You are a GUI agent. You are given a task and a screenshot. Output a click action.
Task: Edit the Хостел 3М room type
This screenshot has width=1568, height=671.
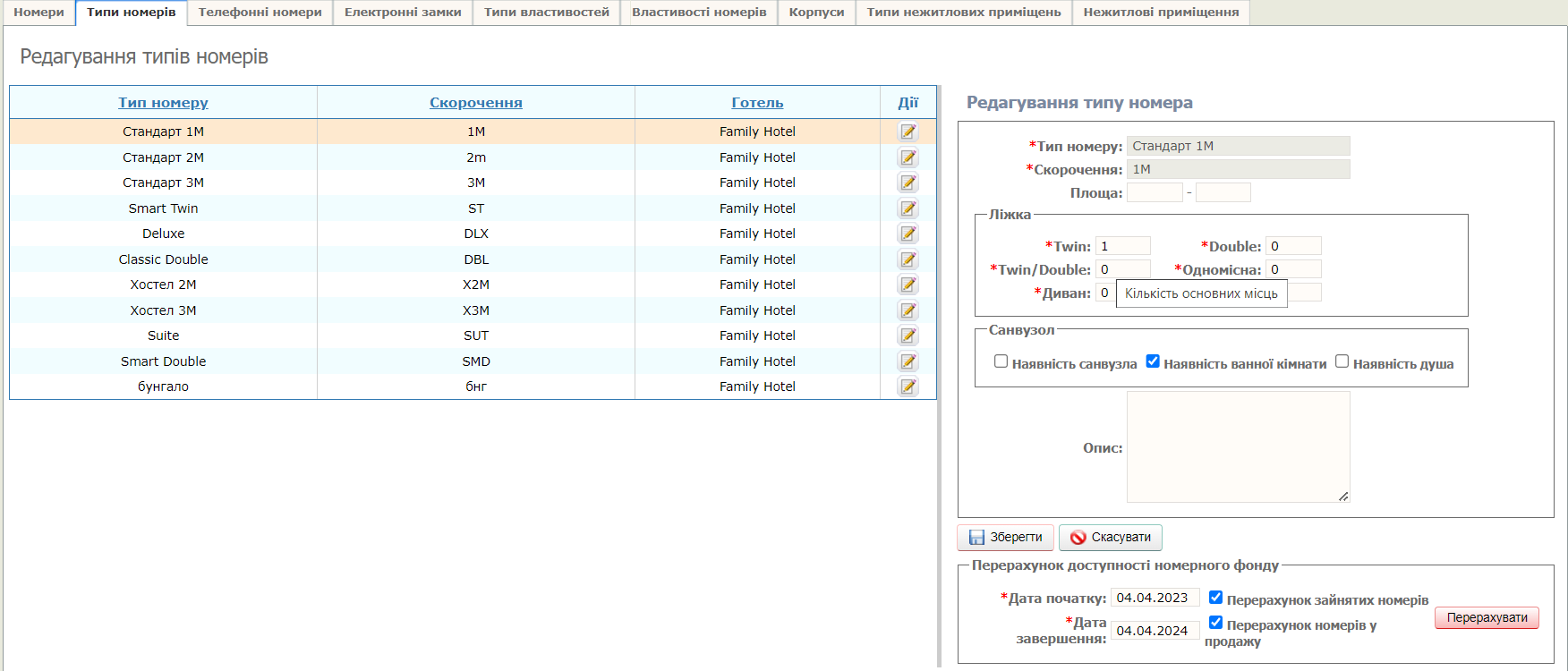pos(908,310)
